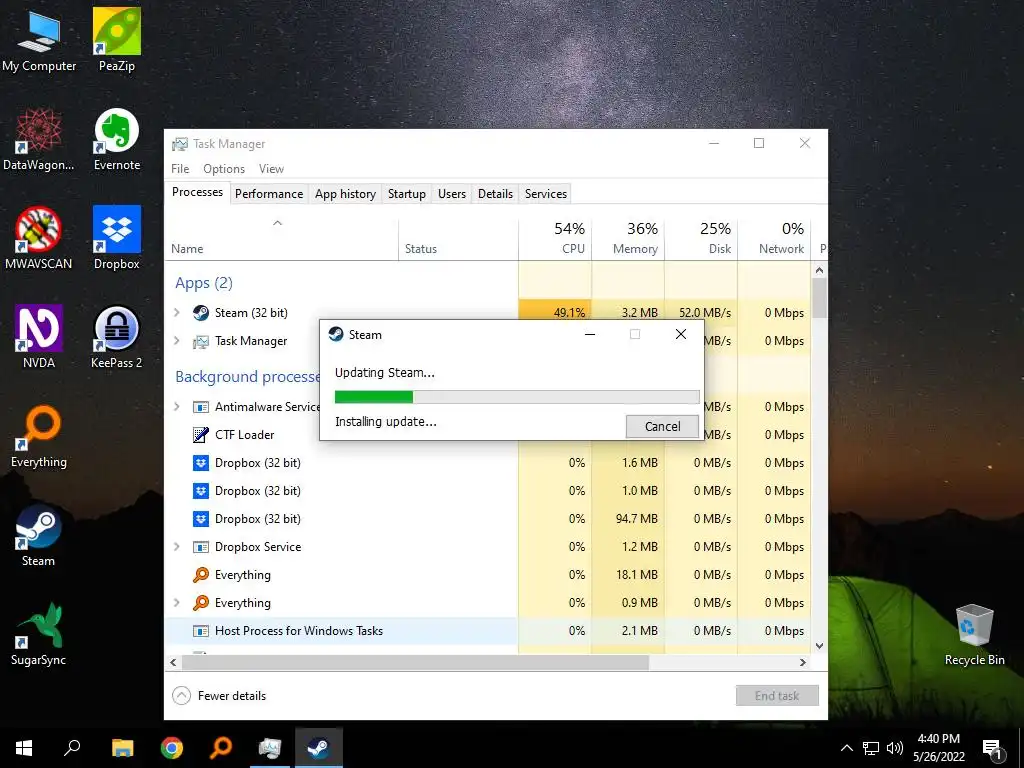
Task: Click the horizontal scrollbar right arrow
Action: [x=803, y=662]
